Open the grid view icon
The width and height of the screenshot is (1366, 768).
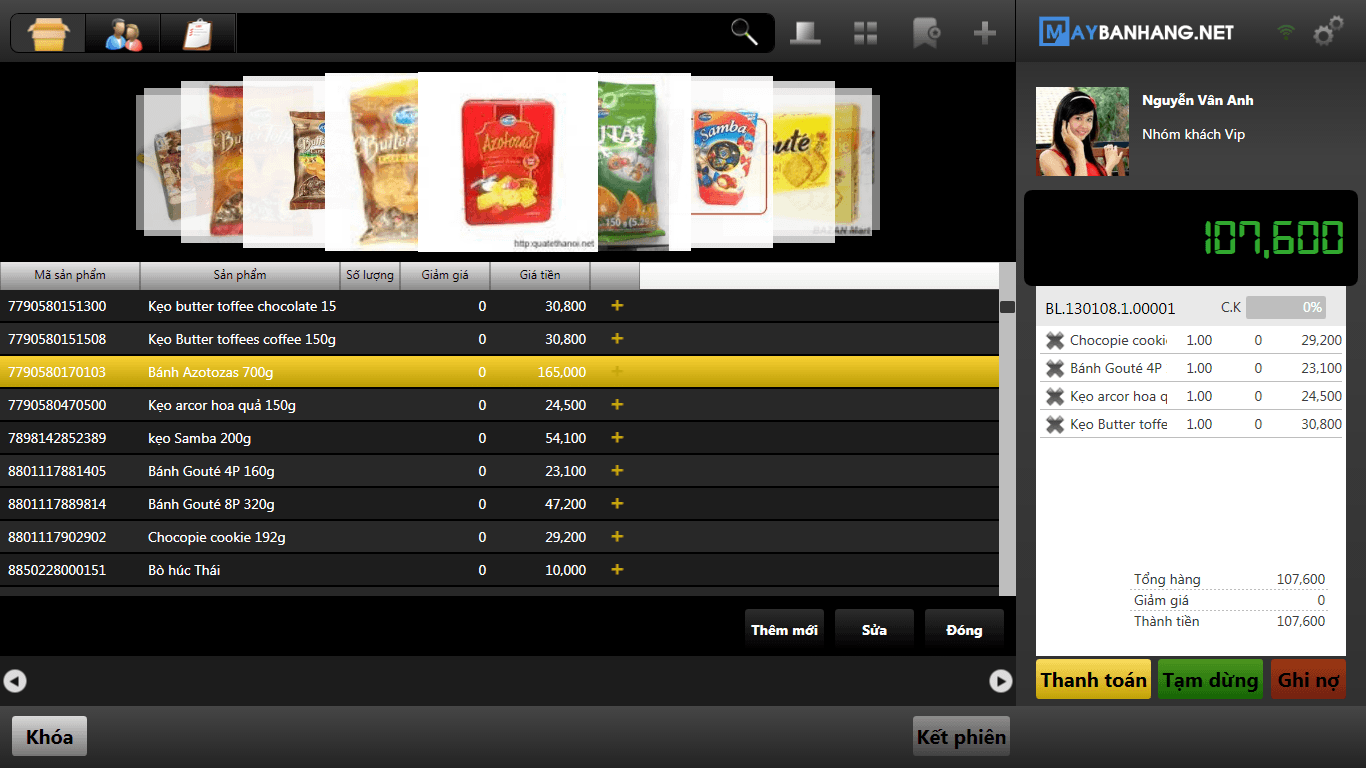865,33
